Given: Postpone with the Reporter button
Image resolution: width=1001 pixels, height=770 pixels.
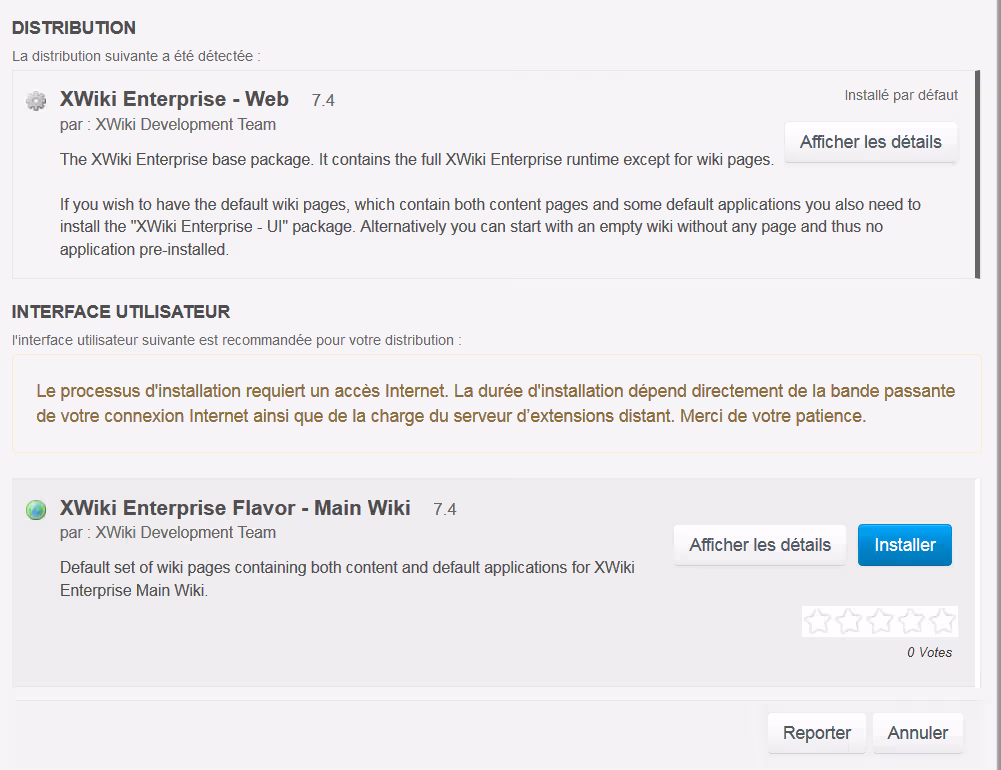Looking at the screenshot, I should pyautogui.click(x=816, y=733).
